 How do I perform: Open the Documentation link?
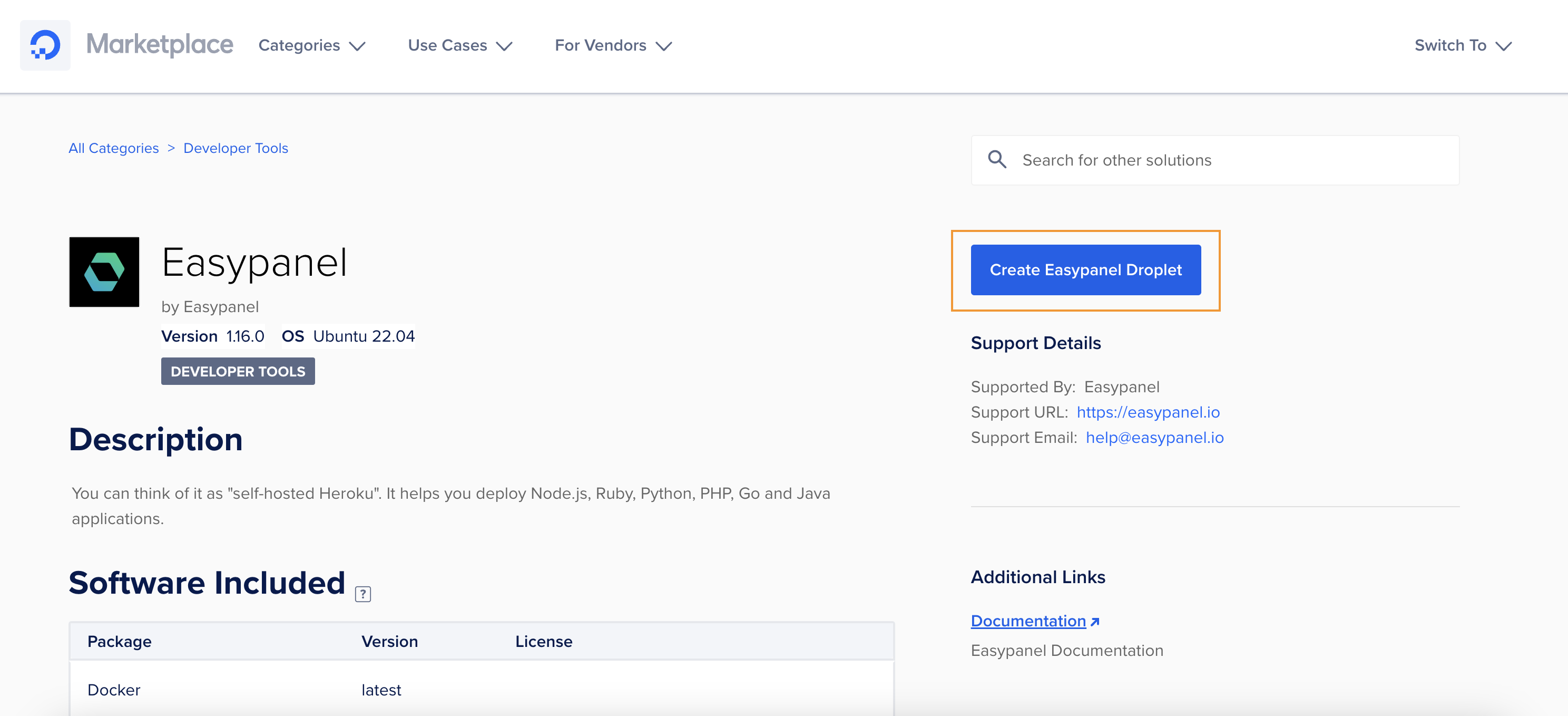coord(1028,621)
